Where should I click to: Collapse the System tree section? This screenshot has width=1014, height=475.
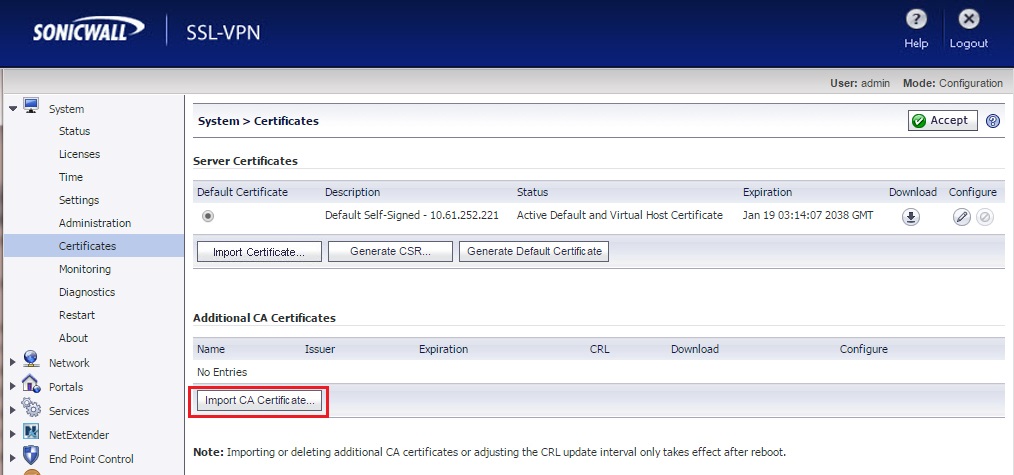[12, 107]
